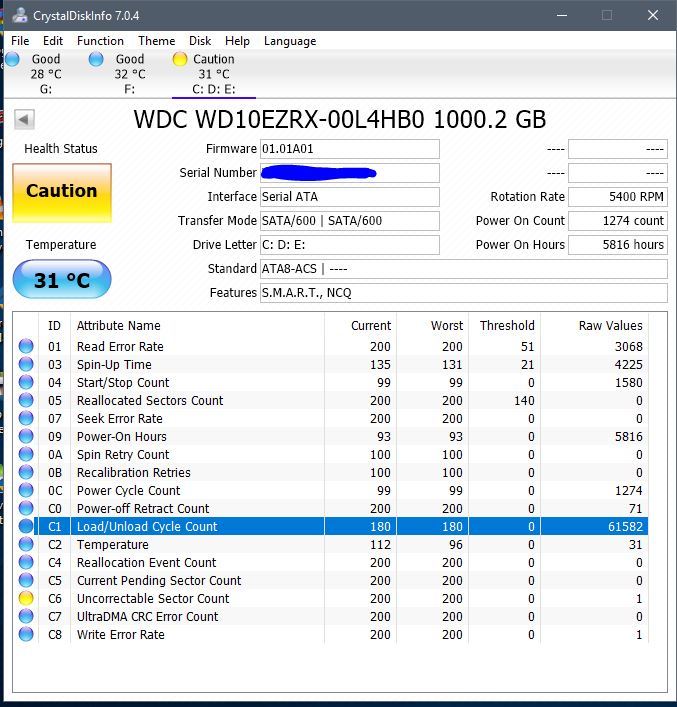
Task: Close the CrystalDiskInfo window
Action: click(x=653, y=15)
